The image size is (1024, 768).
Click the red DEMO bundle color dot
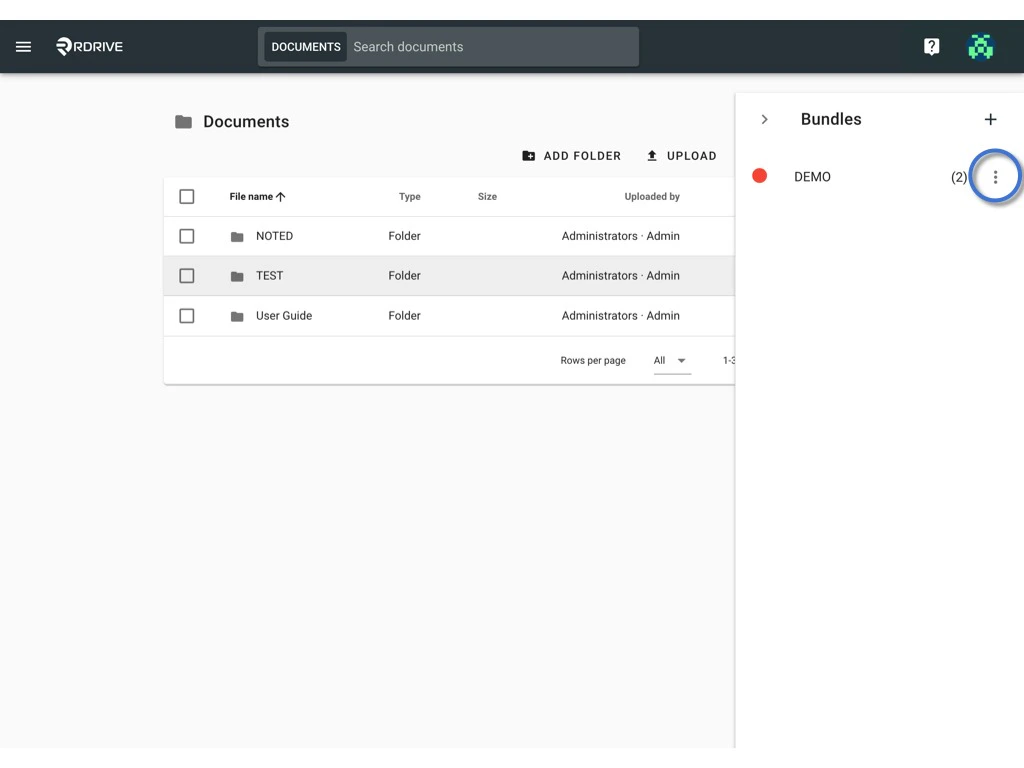(x=760, y=176)
